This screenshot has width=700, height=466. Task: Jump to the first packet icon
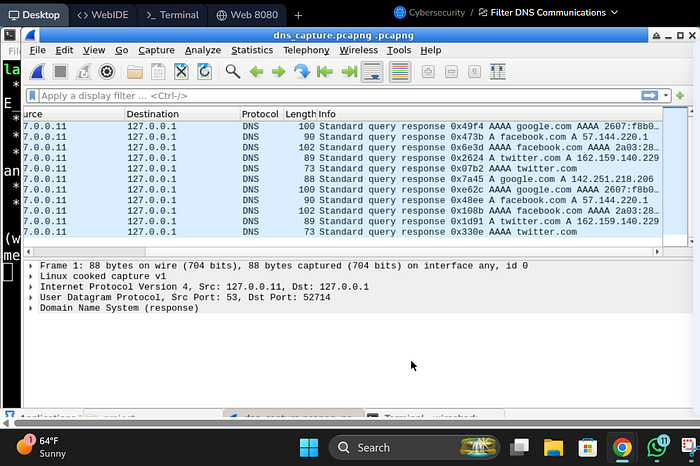325,72
